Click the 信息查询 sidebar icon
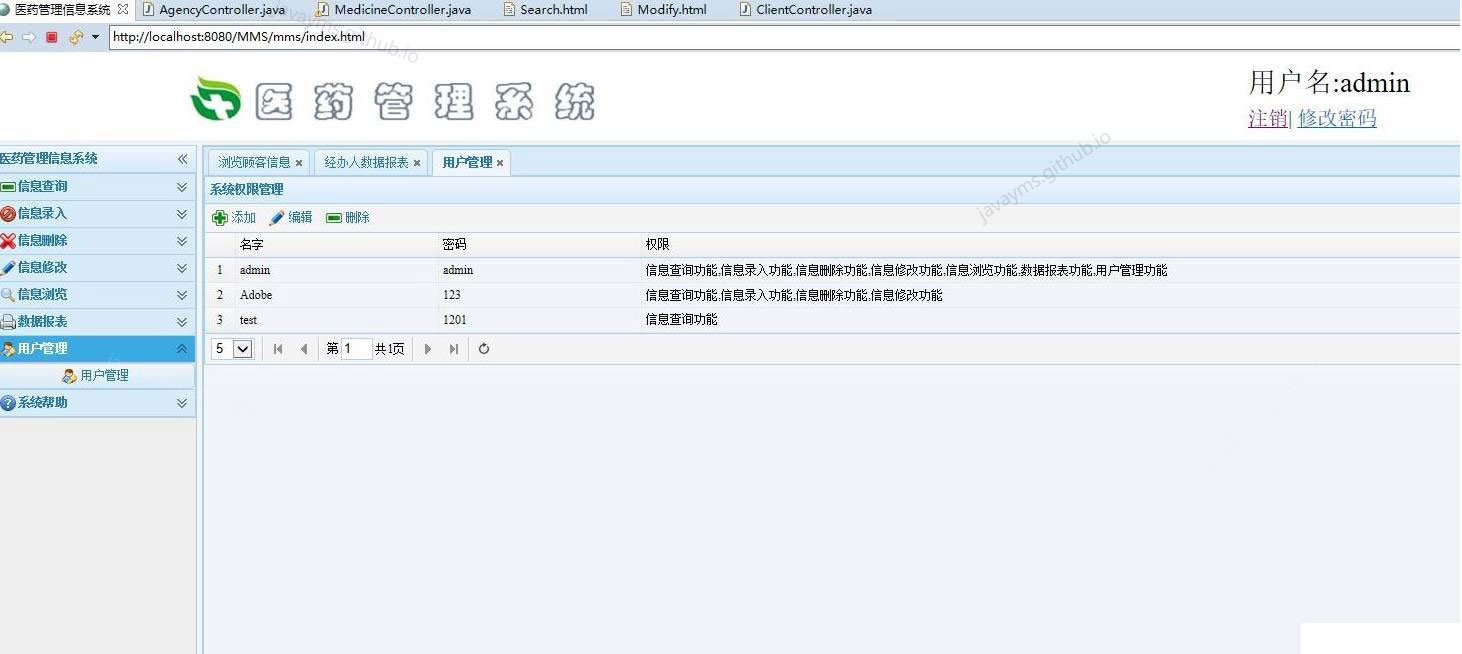The image size is (1462, 654). coord(12,186)
